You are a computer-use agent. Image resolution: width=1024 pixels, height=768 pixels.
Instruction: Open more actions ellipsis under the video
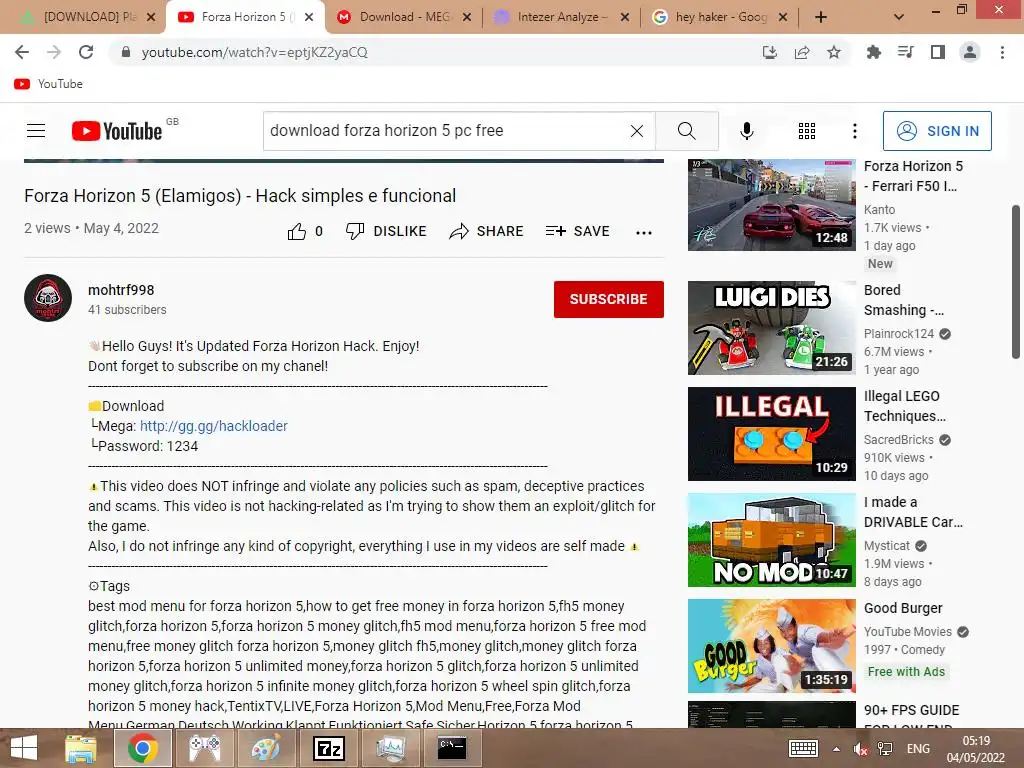[644, 232]
